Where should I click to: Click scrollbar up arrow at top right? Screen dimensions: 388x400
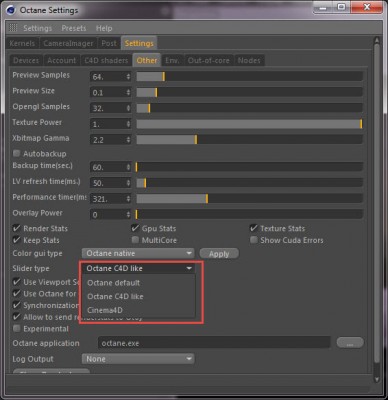click(x=377, y=41)
